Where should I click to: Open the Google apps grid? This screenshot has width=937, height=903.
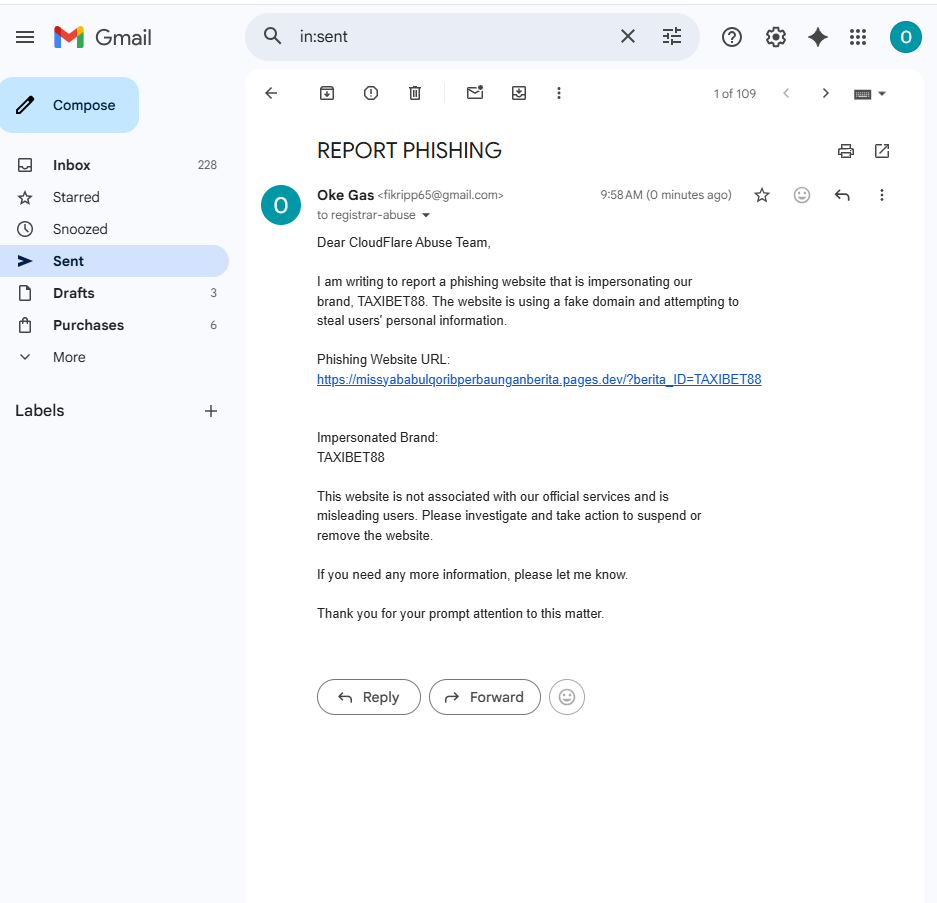pyautogui.click(x=858, y=37)
